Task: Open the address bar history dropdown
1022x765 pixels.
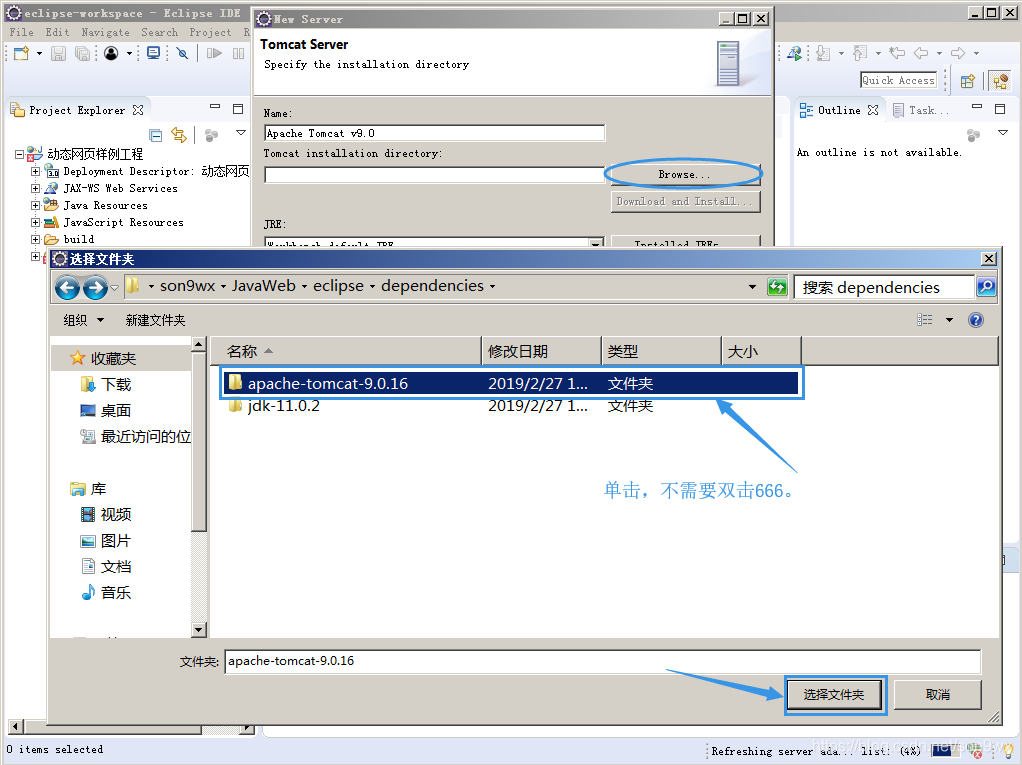Action: pos(752,287)
